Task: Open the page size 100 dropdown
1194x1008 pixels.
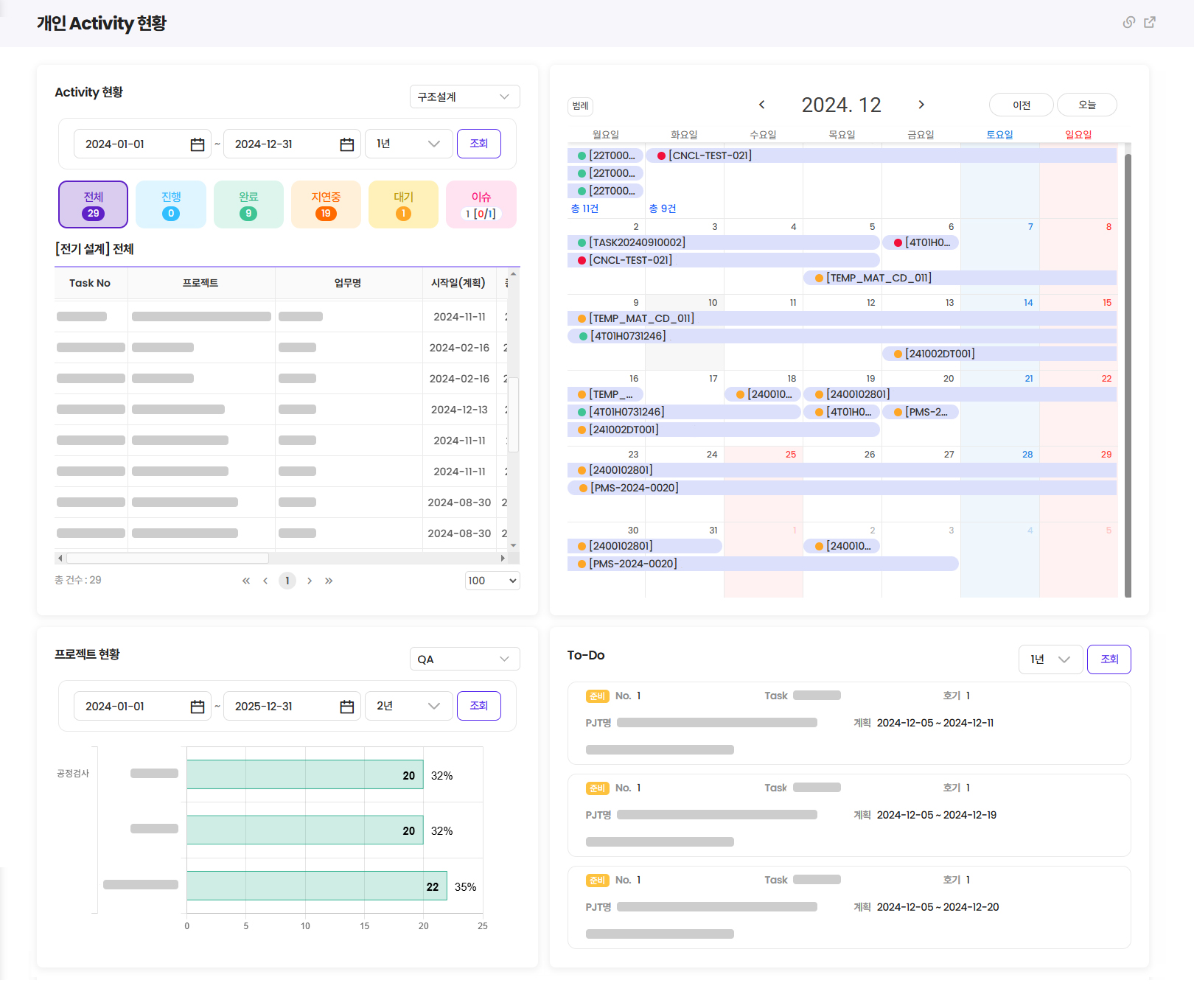Action: pos(492,581)
